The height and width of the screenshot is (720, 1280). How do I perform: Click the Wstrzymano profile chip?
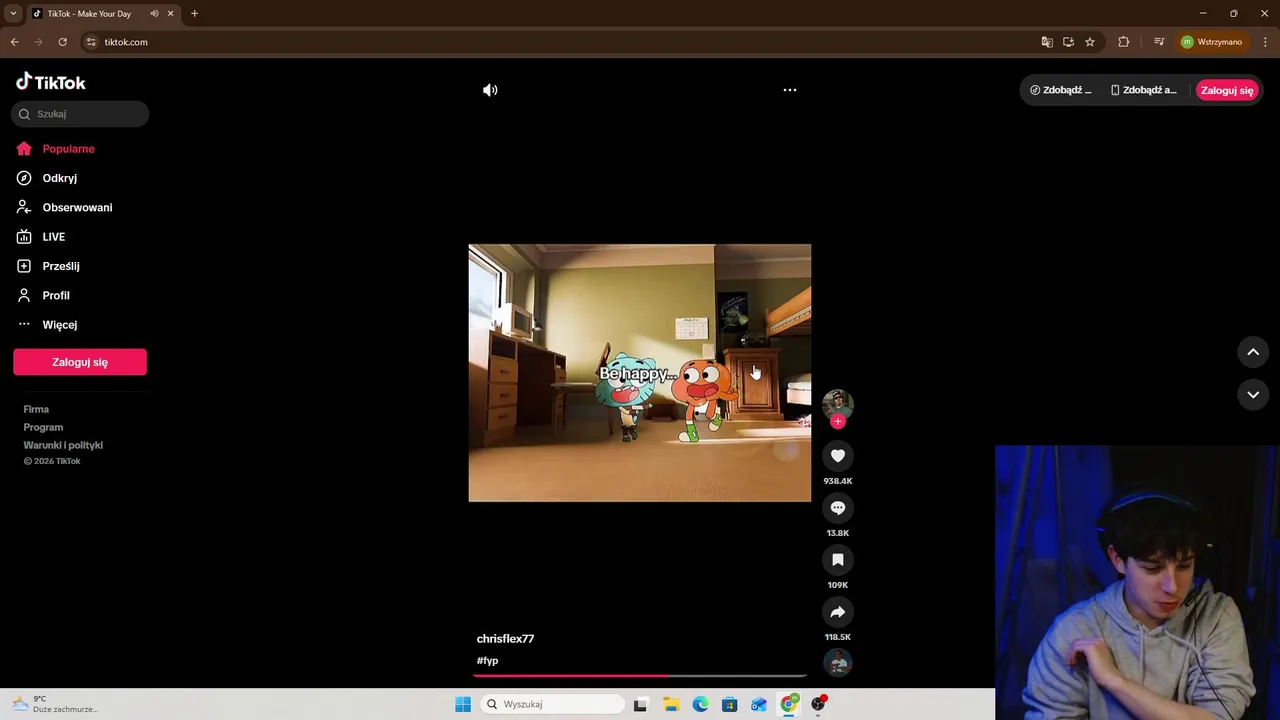[1211, 42]
